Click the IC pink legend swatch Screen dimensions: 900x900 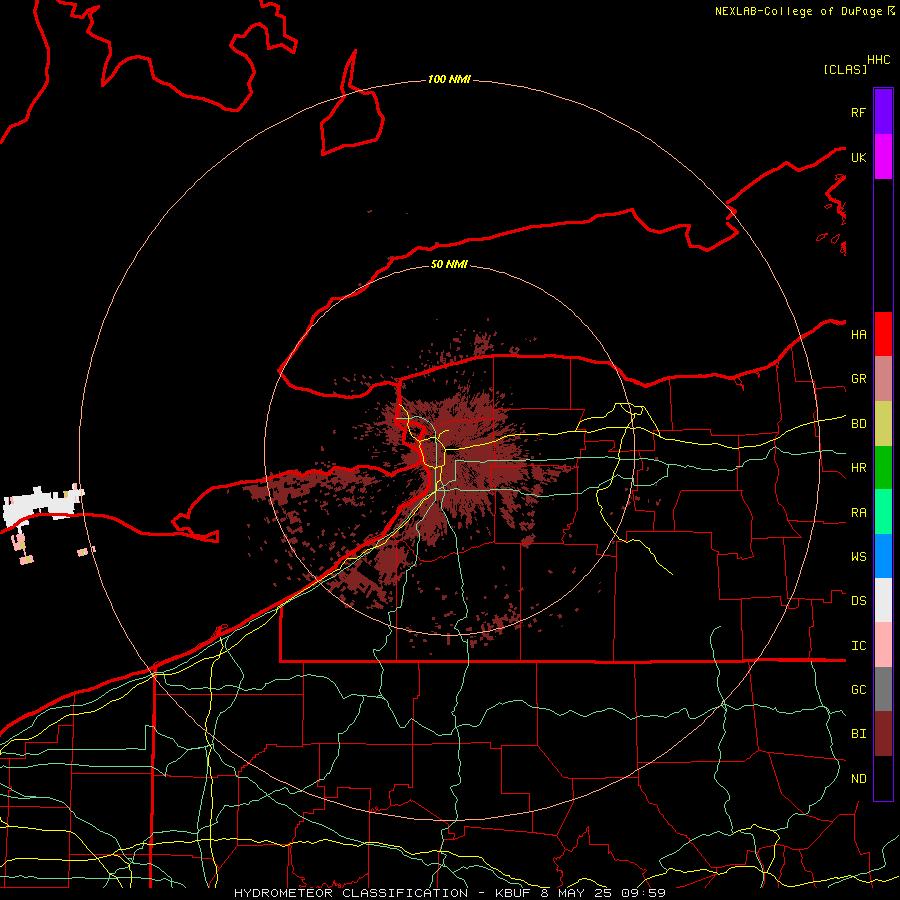883,645
